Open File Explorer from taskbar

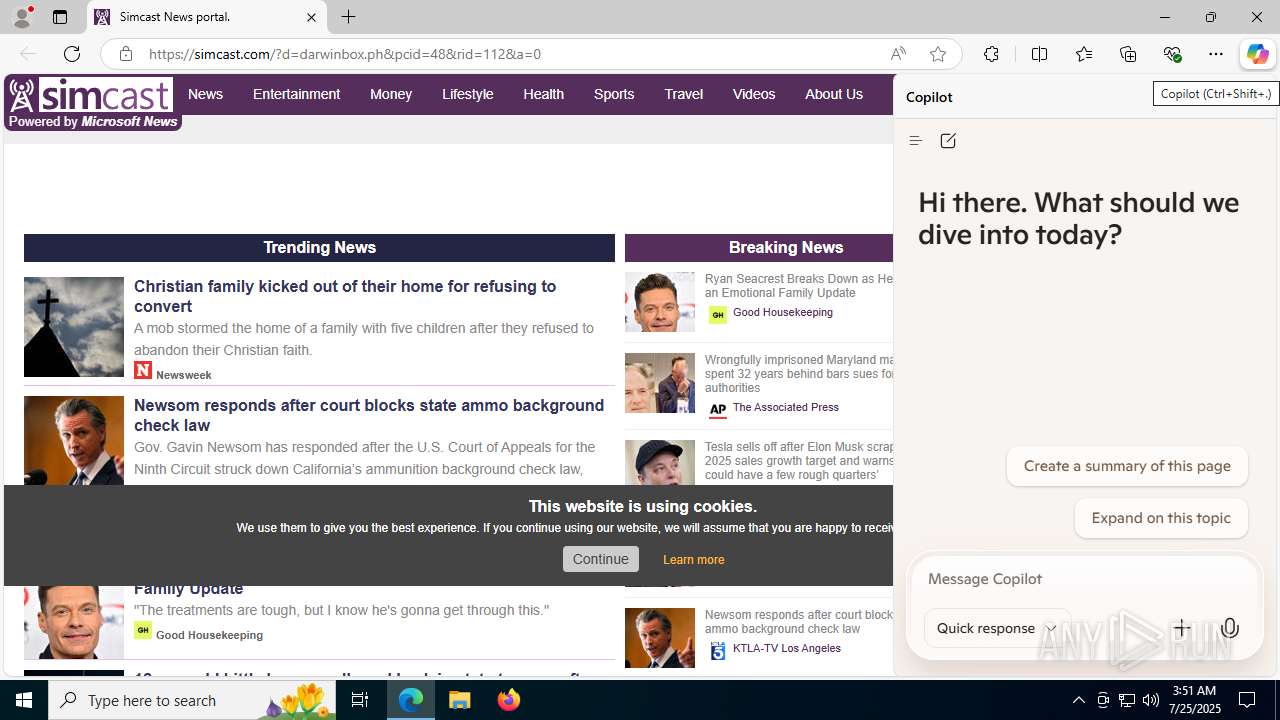click(x=460, y=700)
